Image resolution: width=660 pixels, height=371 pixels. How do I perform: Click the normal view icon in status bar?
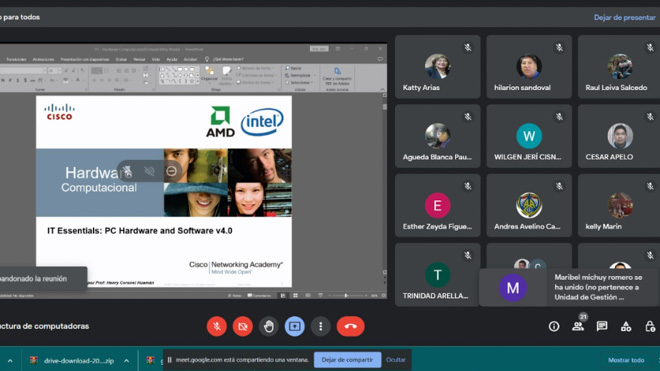[x=283, y=296]
